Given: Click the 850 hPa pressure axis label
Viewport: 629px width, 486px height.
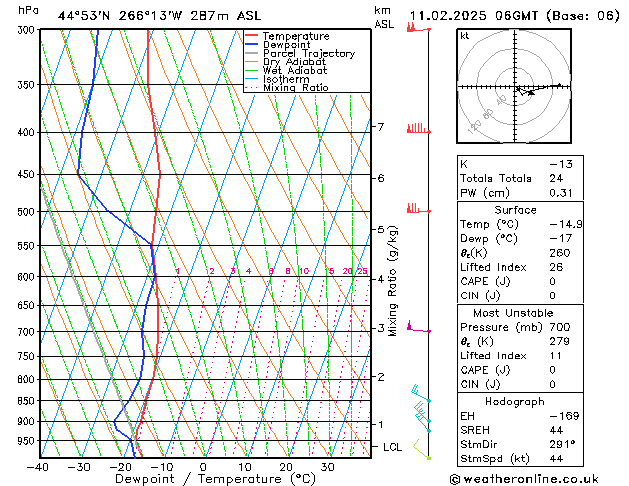Looking at the screenshot, I should pos(27,401).
